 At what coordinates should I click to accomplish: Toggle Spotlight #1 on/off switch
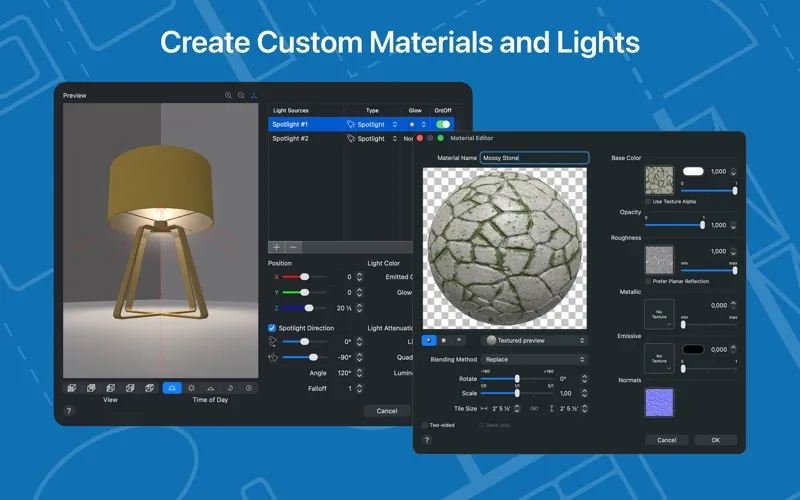[x=443, y=124]
